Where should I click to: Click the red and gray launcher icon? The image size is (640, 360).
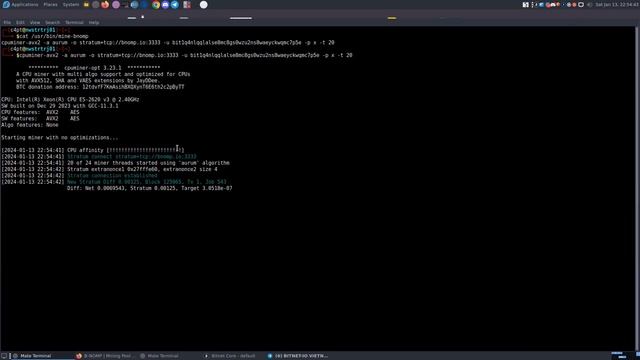187,5
